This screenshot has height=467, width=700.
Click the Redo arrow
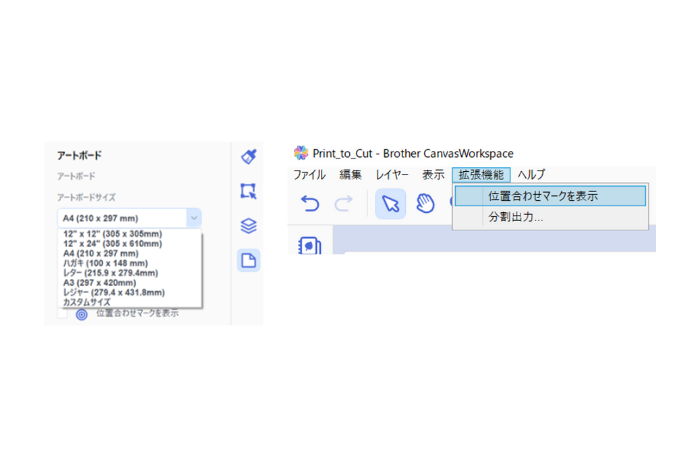343,204
